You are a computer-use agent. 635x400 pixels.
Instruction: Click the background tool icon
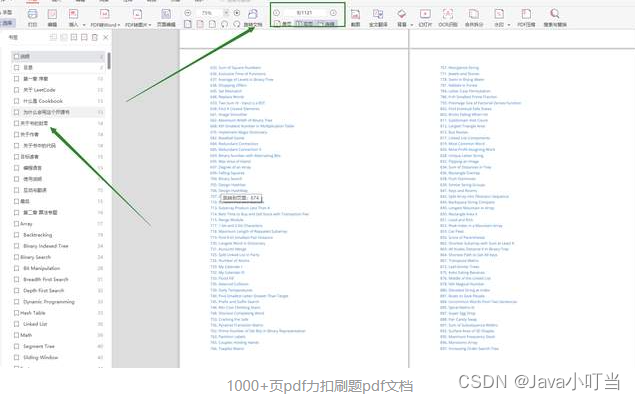(x=401, y=15)
